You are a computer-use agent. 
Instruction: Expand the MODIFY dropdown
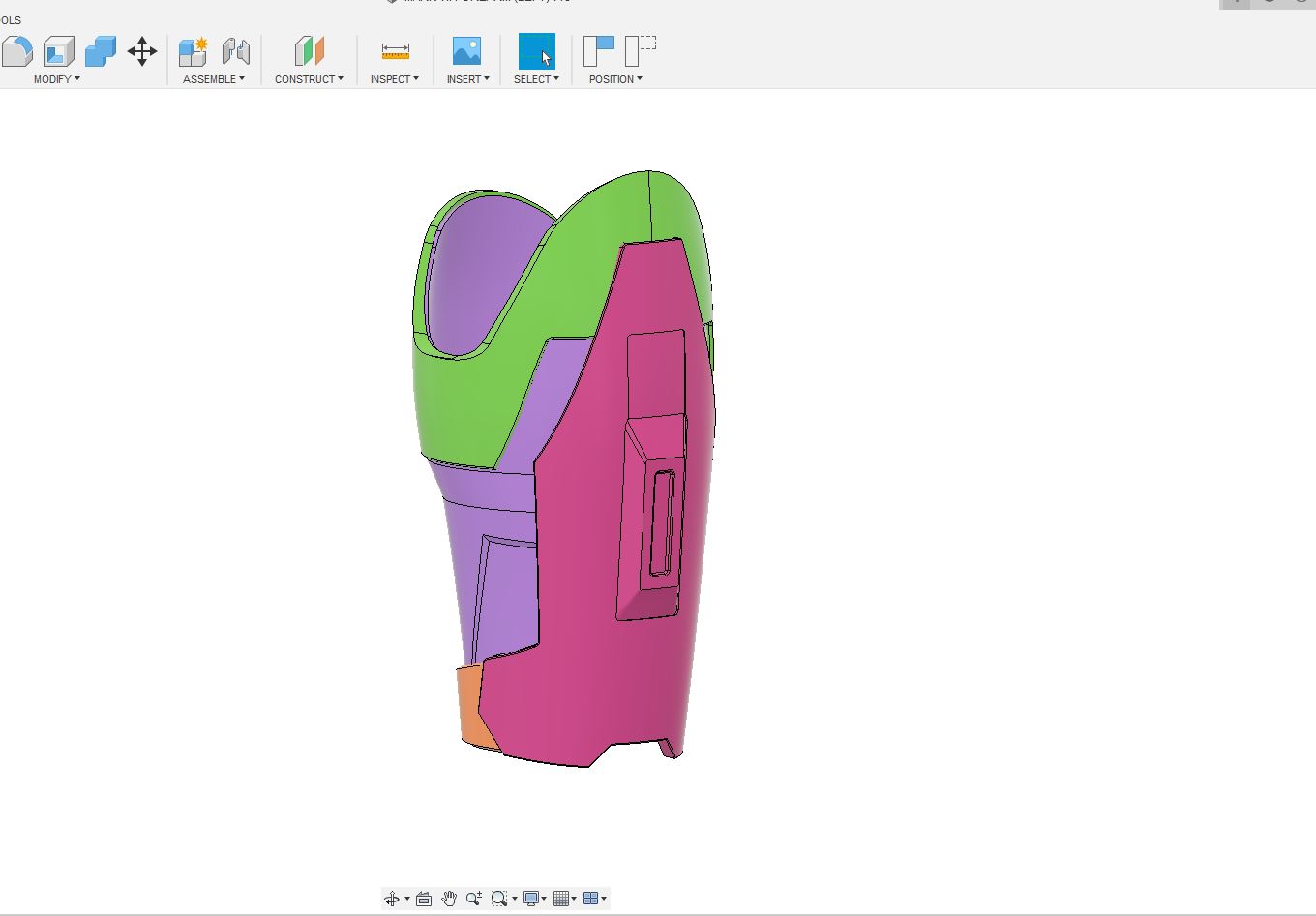57,79
